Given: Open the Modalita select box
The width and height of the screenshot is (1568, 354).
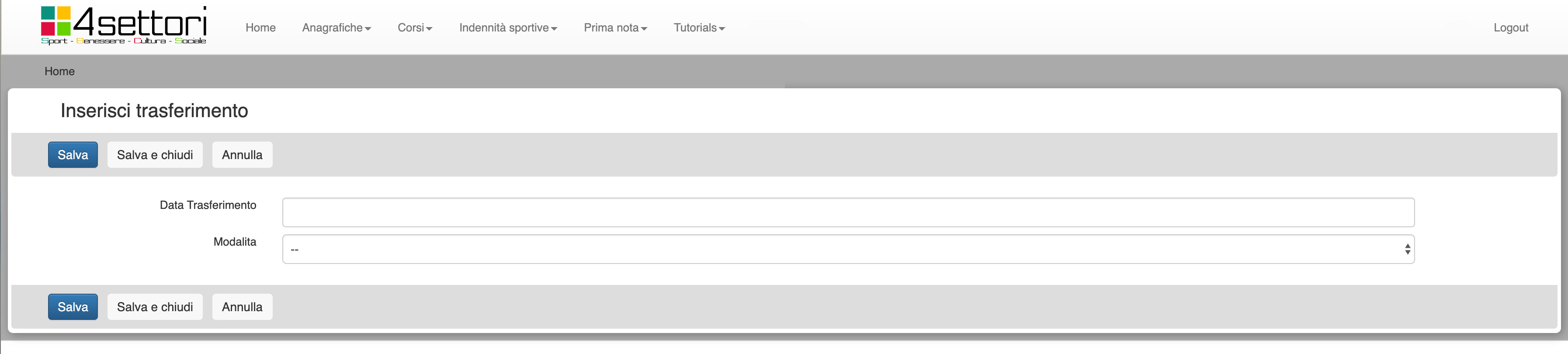Looking at the screenshot, I should coord(848,250).
